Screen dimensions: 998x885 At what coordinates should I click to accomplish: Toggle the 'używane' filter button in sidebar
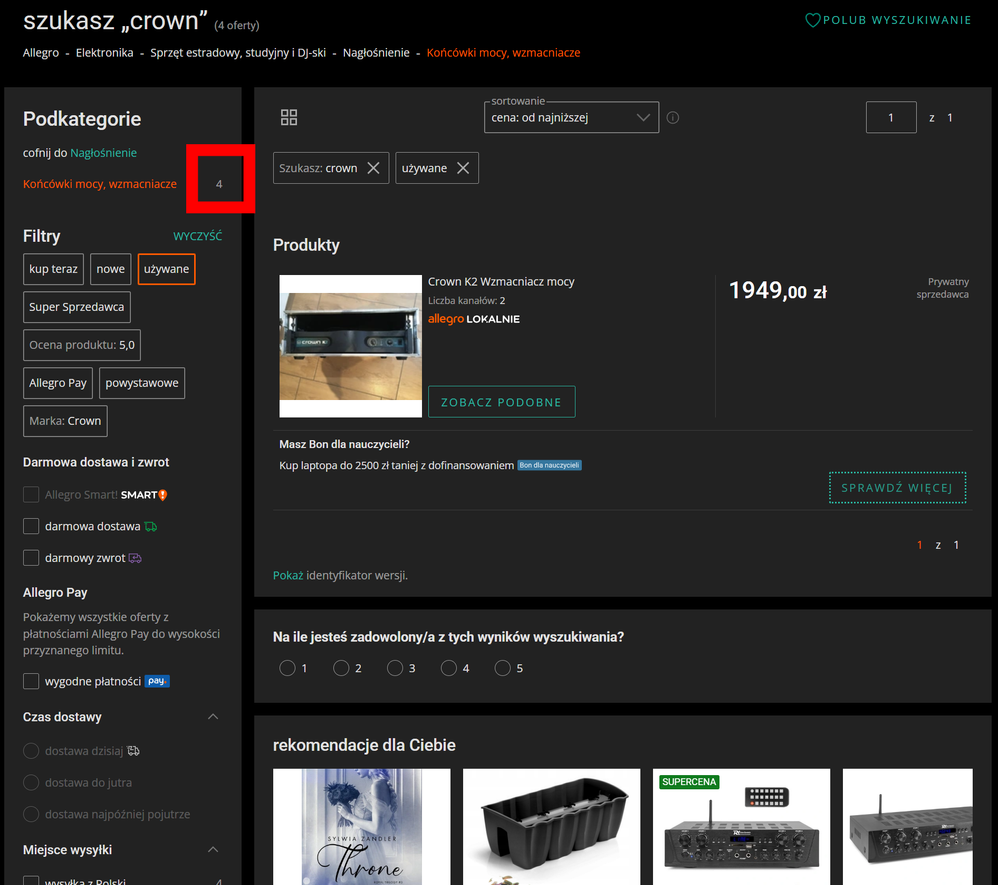coord(167,269)
